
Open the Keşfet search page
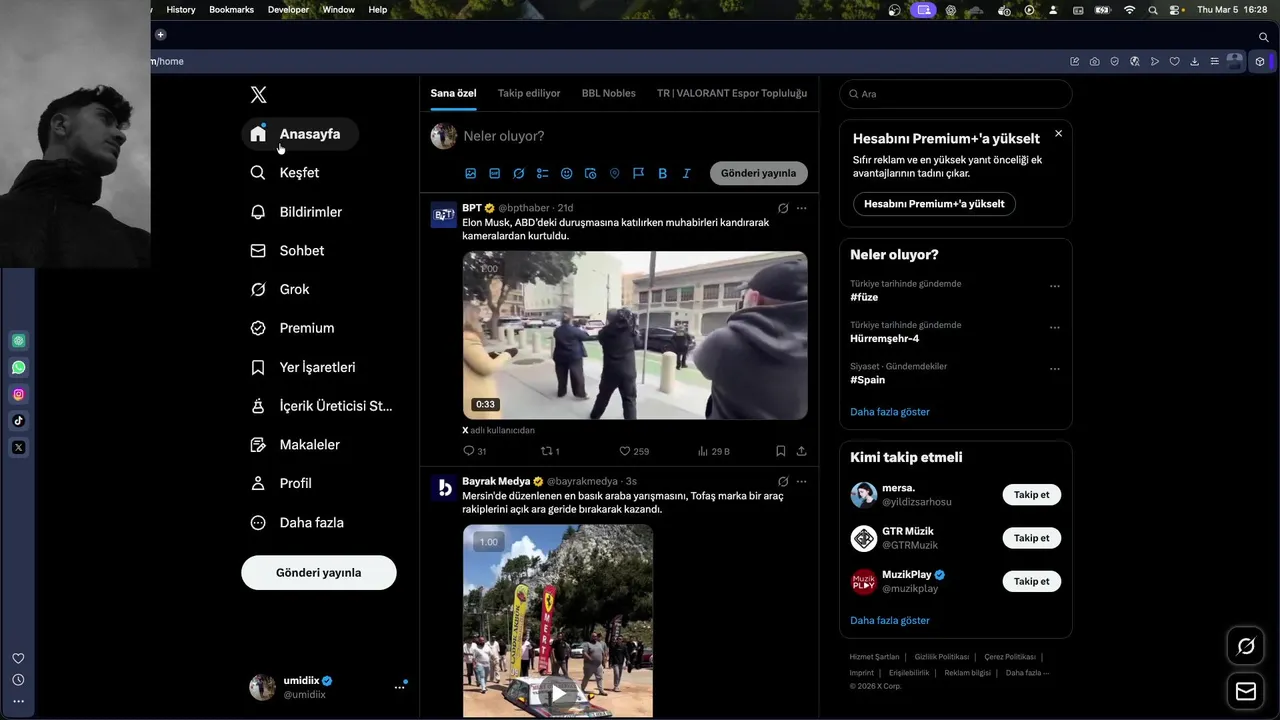coord(285,173)
